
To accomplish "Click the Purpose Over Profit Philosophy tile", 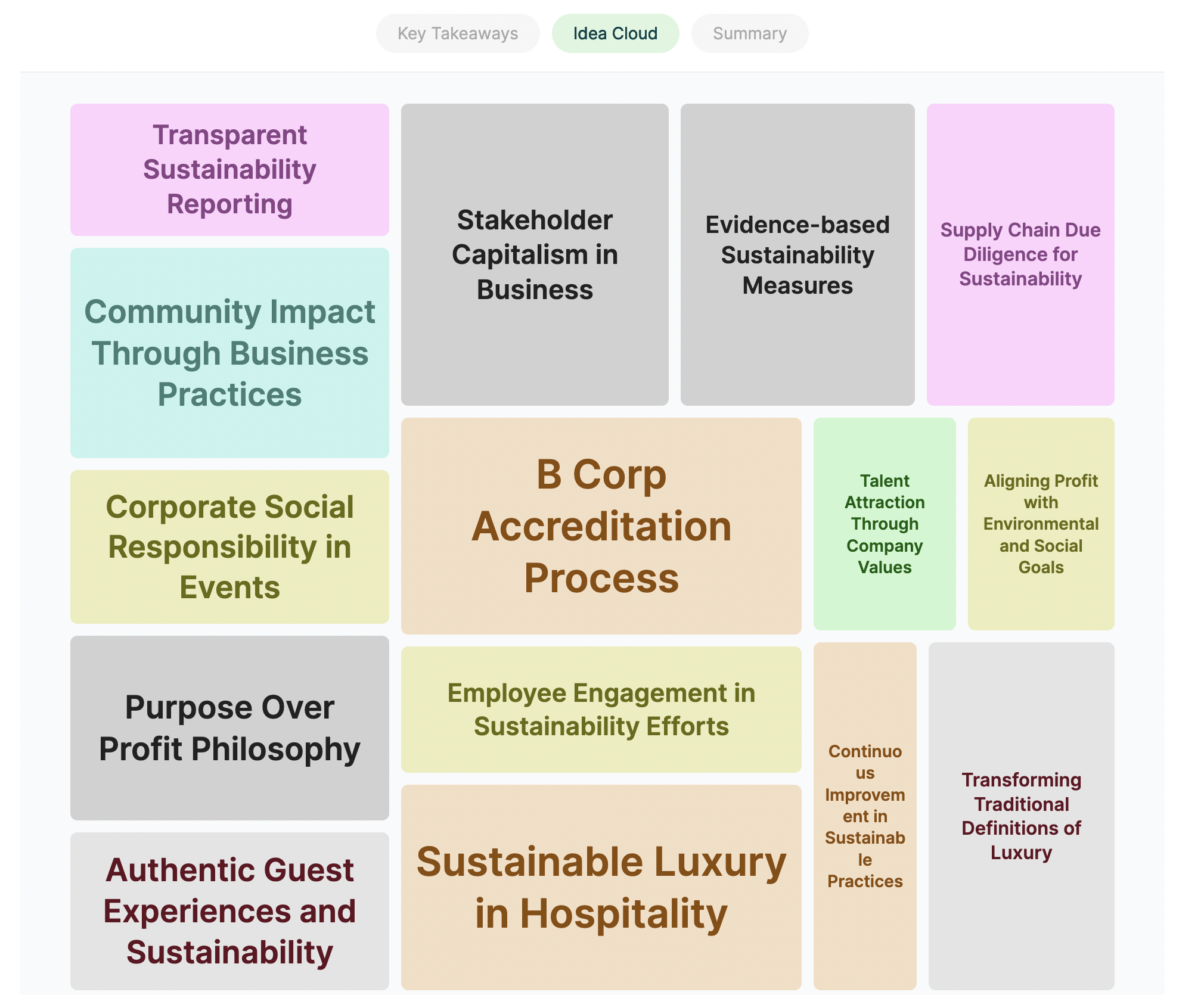I will (x=229, y=727).
